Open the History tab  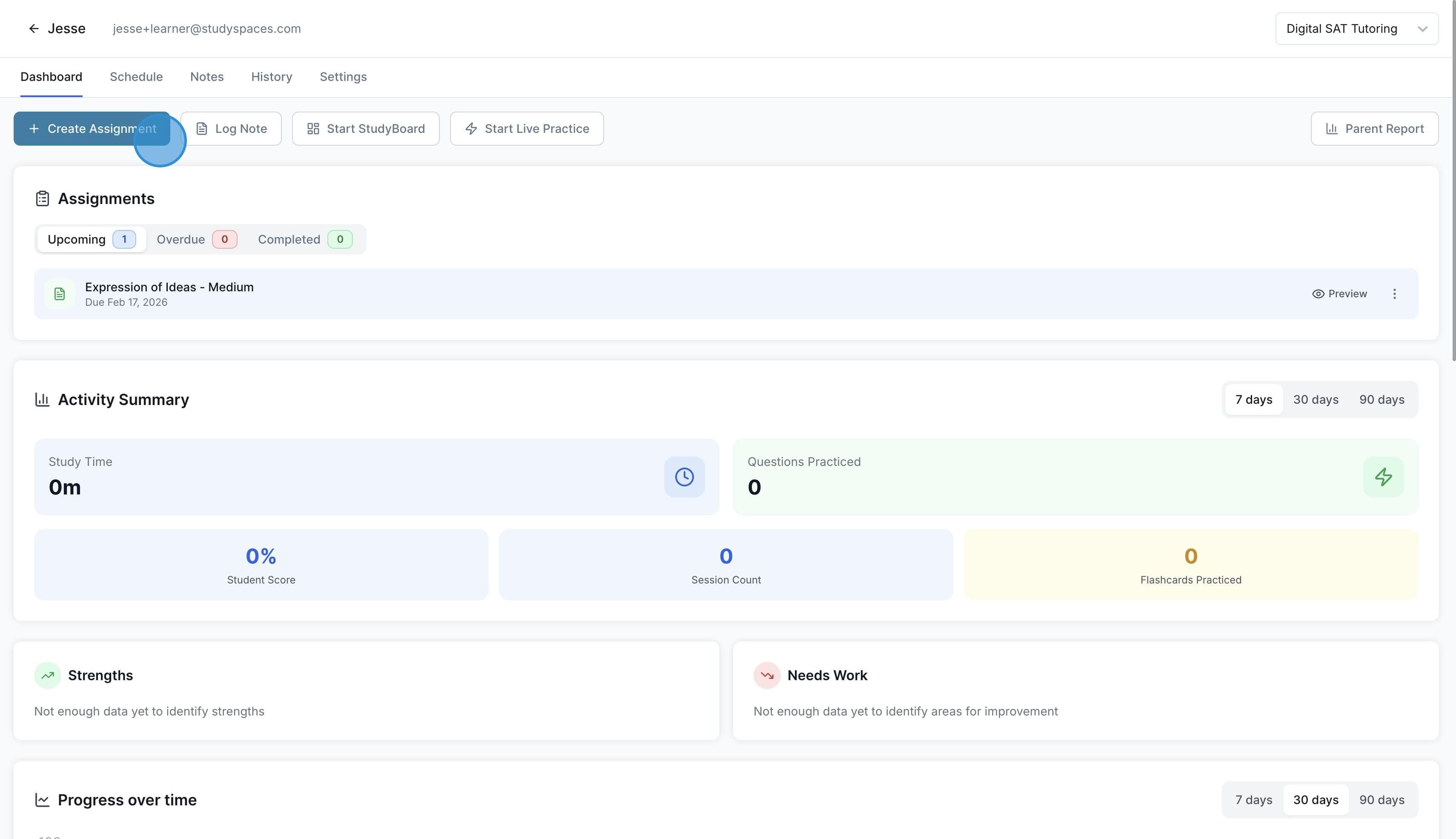tap(272, 77)
